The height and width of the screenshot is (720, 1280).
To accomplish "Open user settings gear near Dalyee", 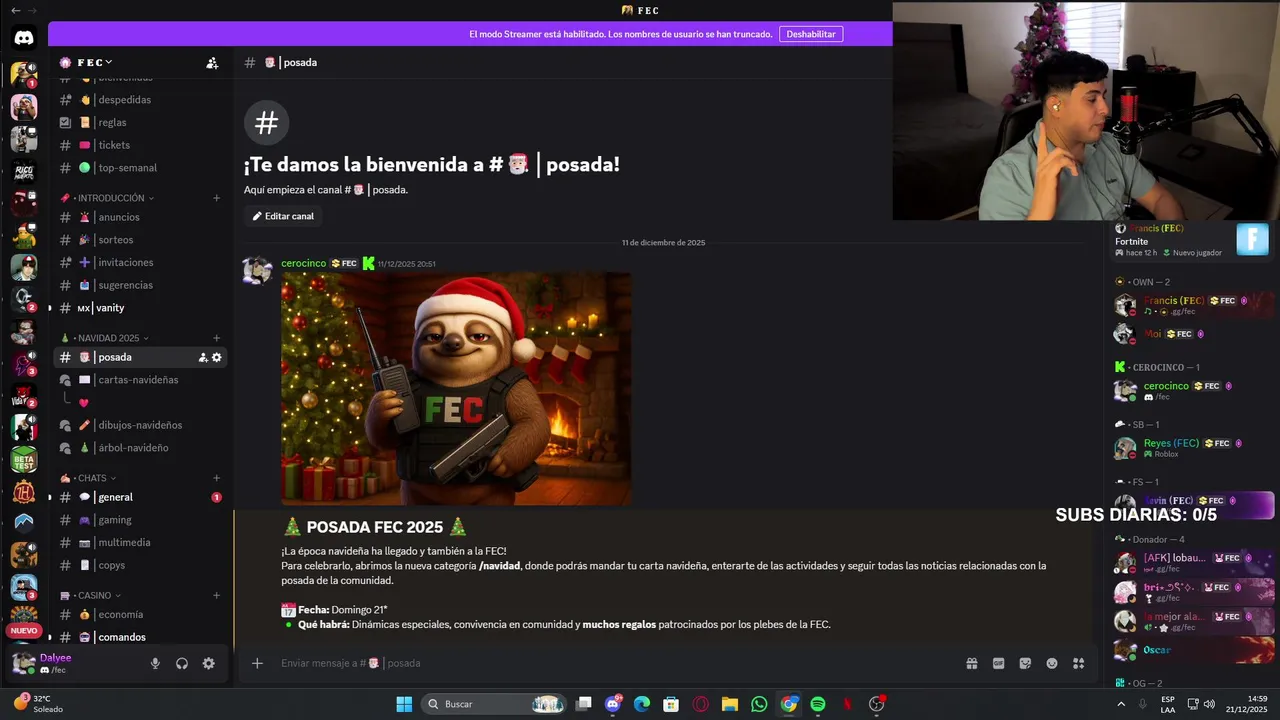I will tap(208, 663).
